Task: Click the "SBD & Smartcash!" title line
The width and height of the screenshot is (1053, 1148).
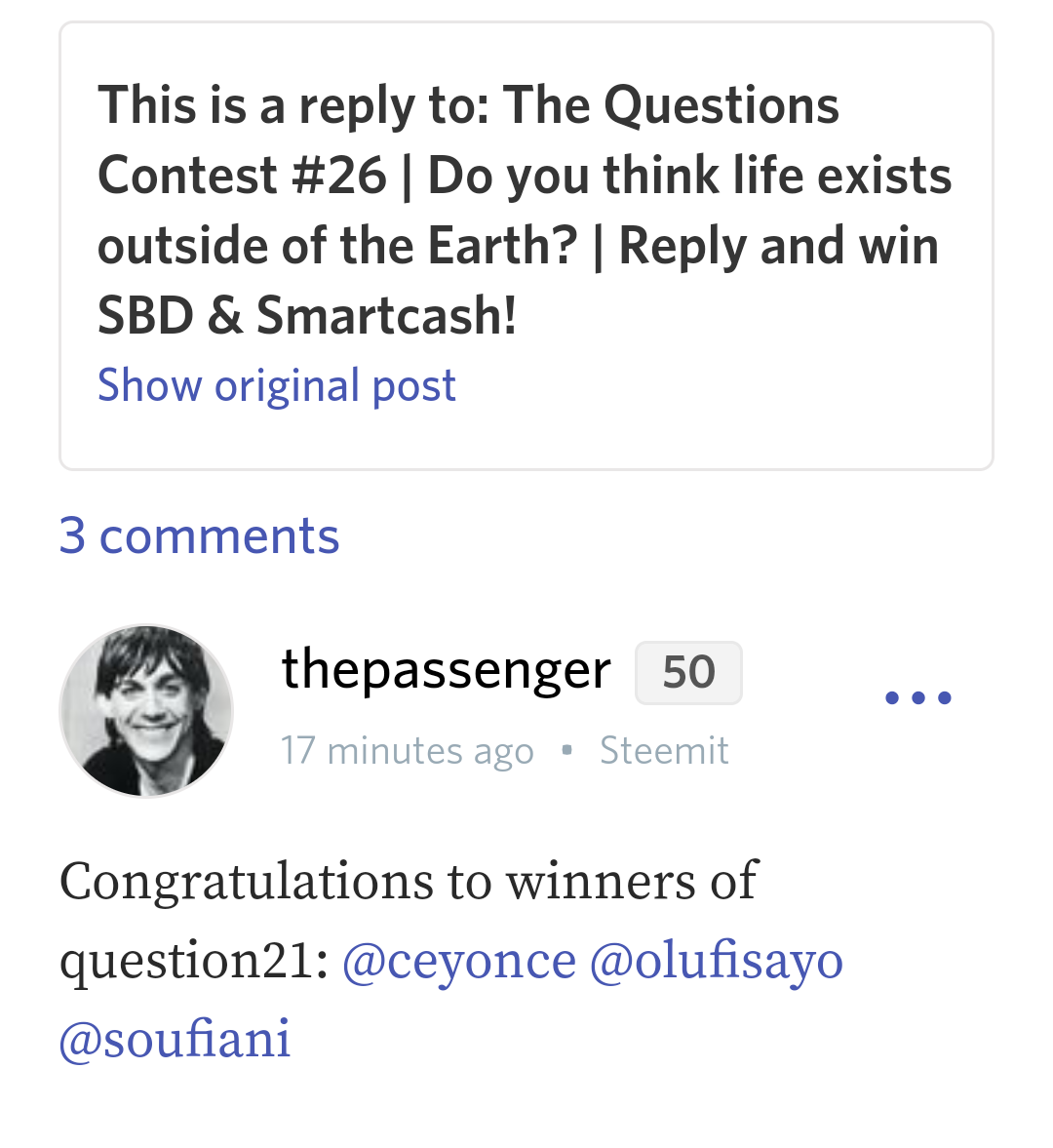Action: (307, 315)
